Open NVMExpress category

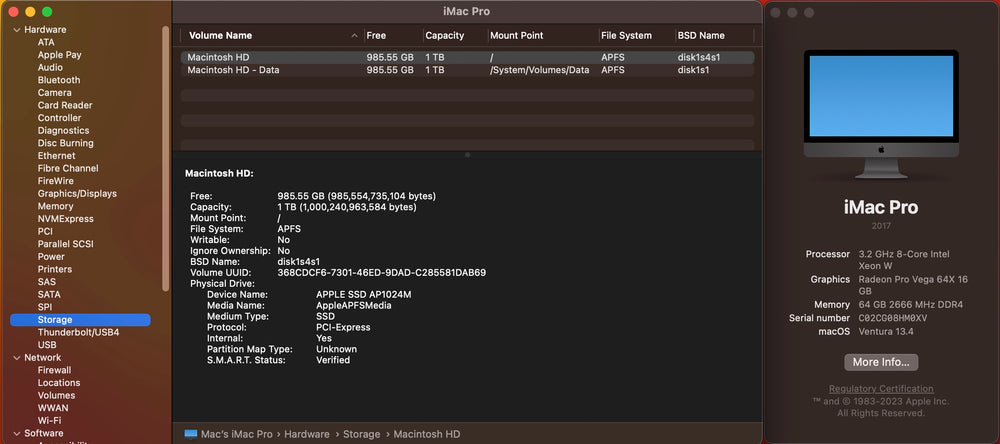[x=65, y=219]
